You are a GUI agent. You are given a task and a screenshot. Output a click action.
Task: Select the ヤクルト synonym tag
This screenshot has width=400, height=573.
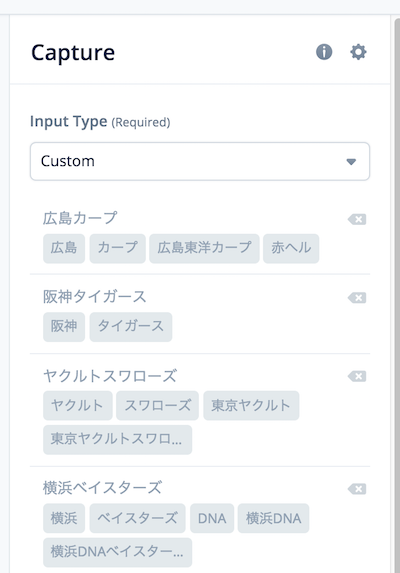[78, 406]
